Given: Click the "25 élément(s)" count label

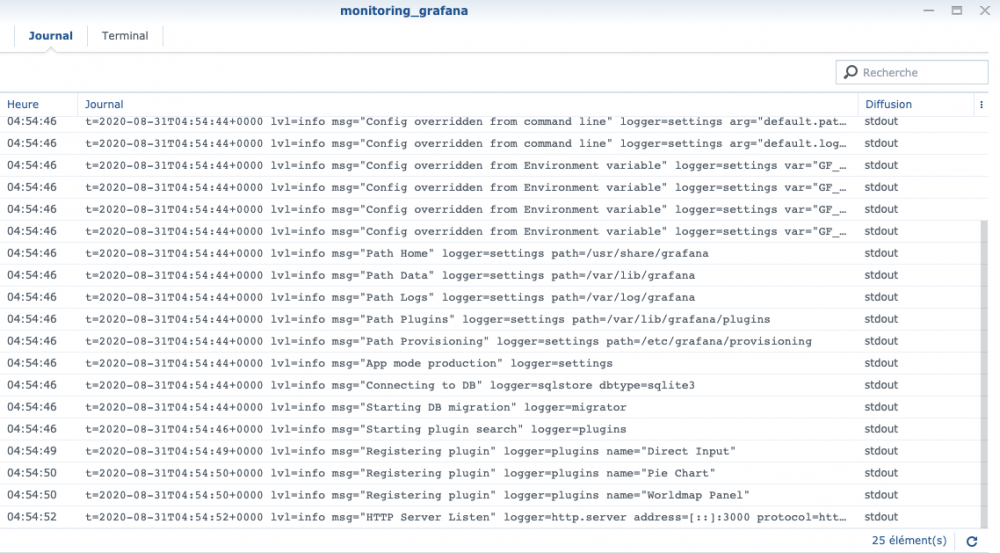Looking at the screenshot, I should pos(909,541).
